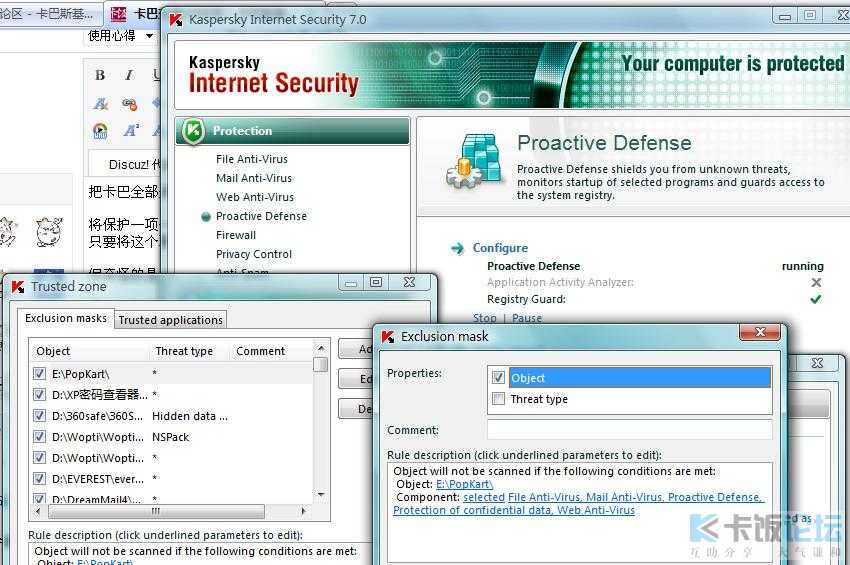Click the horizontal scrollbar thumb in exclusion list
This screenshot has width=850, height=565.
pos(156,511)
